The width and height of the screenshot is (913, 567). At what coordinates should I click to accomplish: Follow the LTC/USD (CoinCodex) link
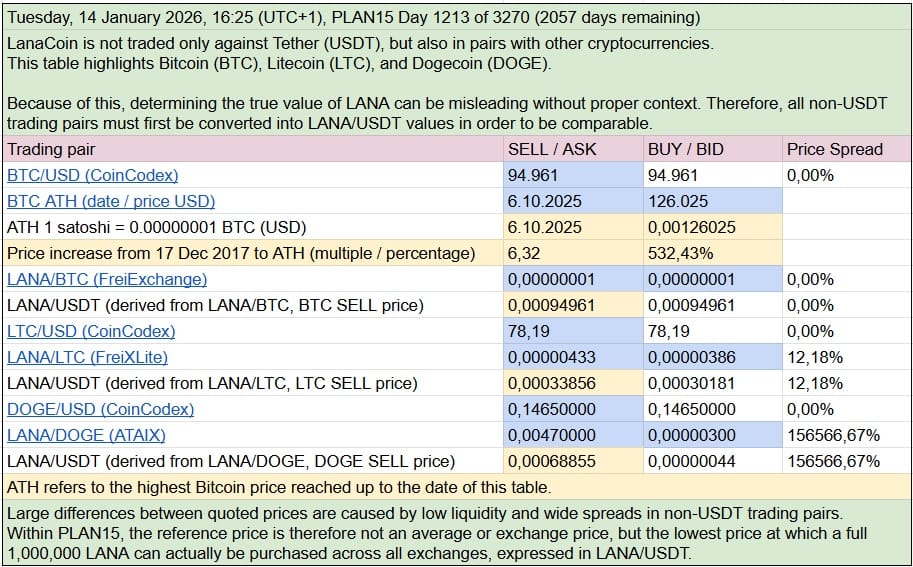pyautogui.click(x=91, y=331)
